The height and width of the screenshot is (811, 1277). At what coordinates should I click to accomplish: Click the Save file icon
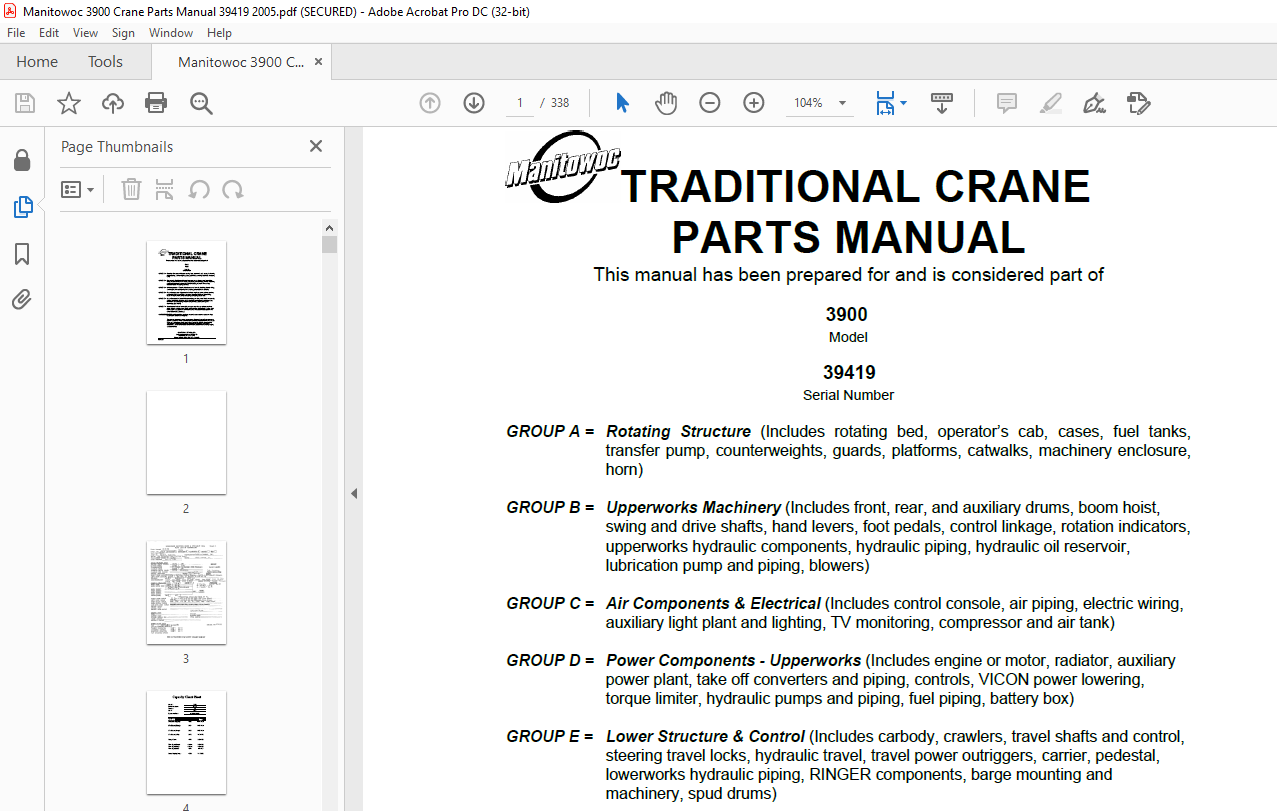25,103
